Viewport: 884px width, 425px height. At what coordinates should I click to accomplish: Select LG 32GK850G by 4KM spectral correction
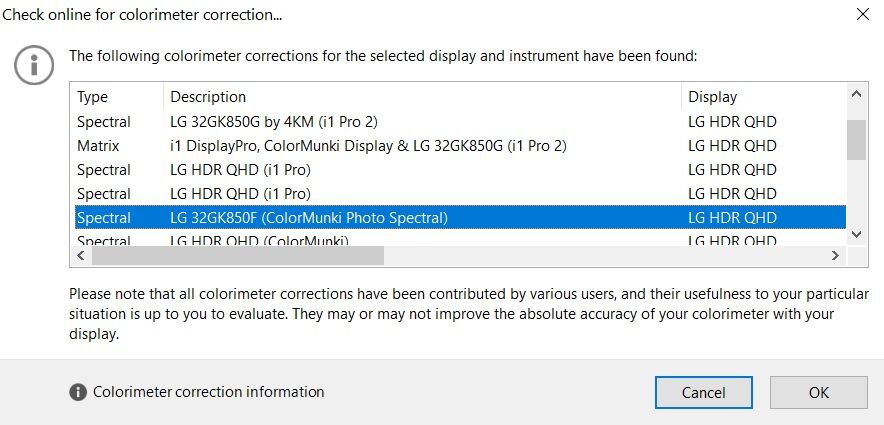460,122
